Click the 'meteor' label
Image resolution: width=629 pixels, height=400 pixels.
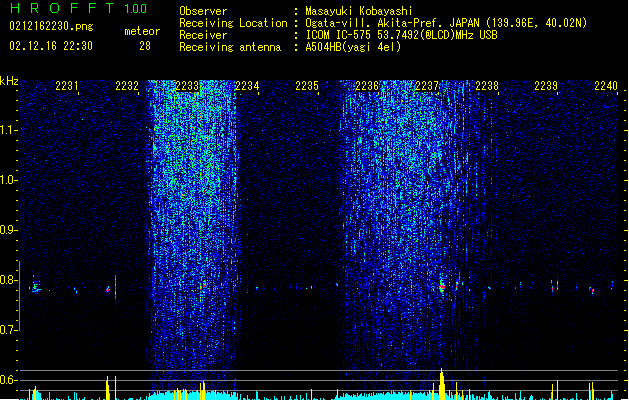[x=142, y=31]
